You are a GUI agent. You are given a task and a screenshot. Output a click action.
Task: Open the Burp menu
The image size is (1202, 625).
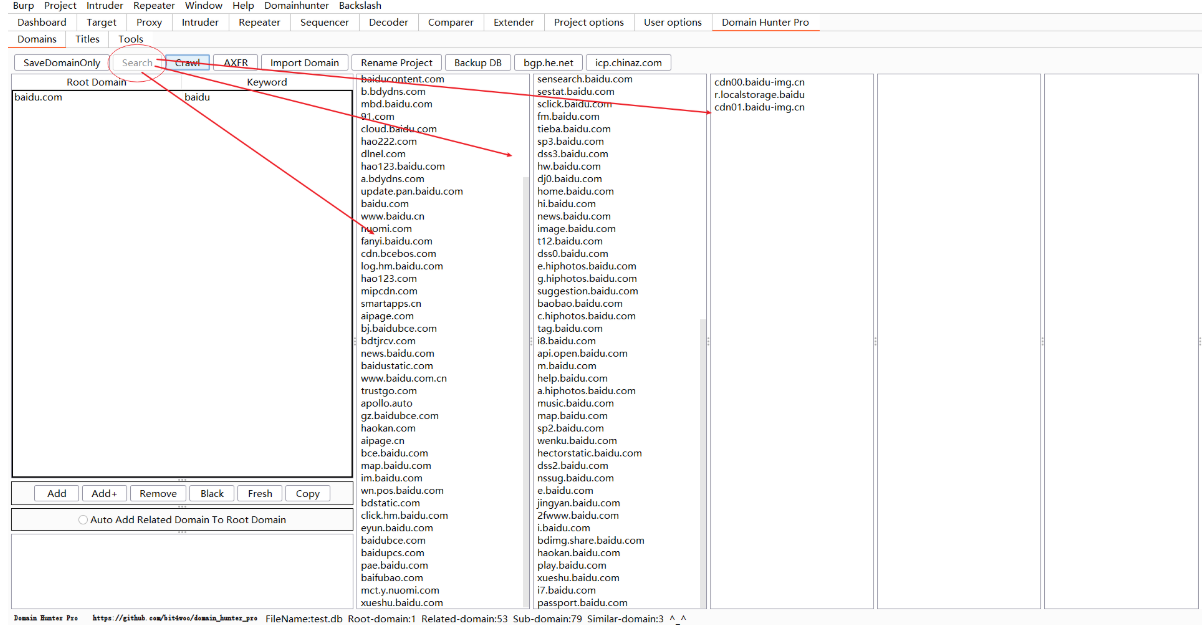tap(23, 6)
